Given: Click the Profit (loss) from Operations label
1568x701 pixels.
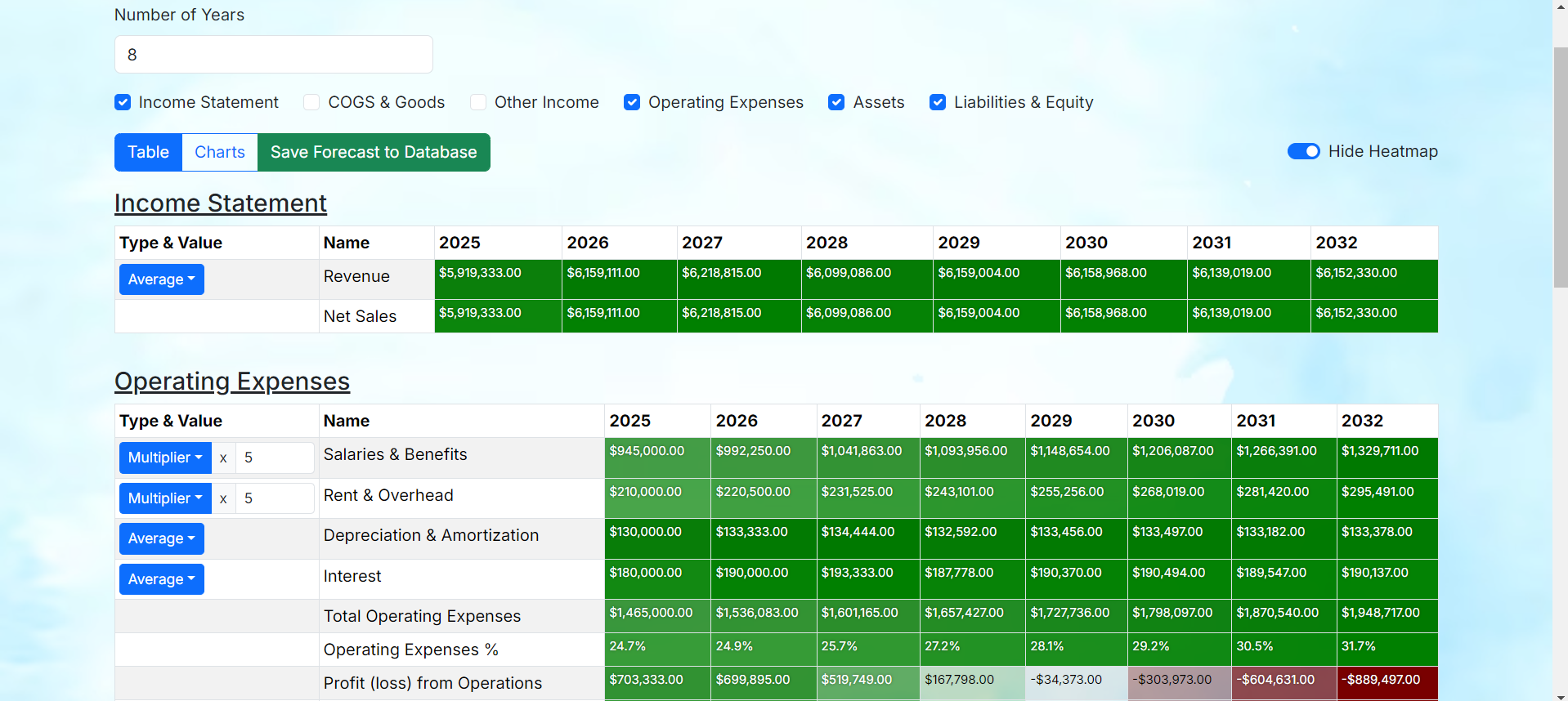Looking at the screenshot, I should coord(432,683).
